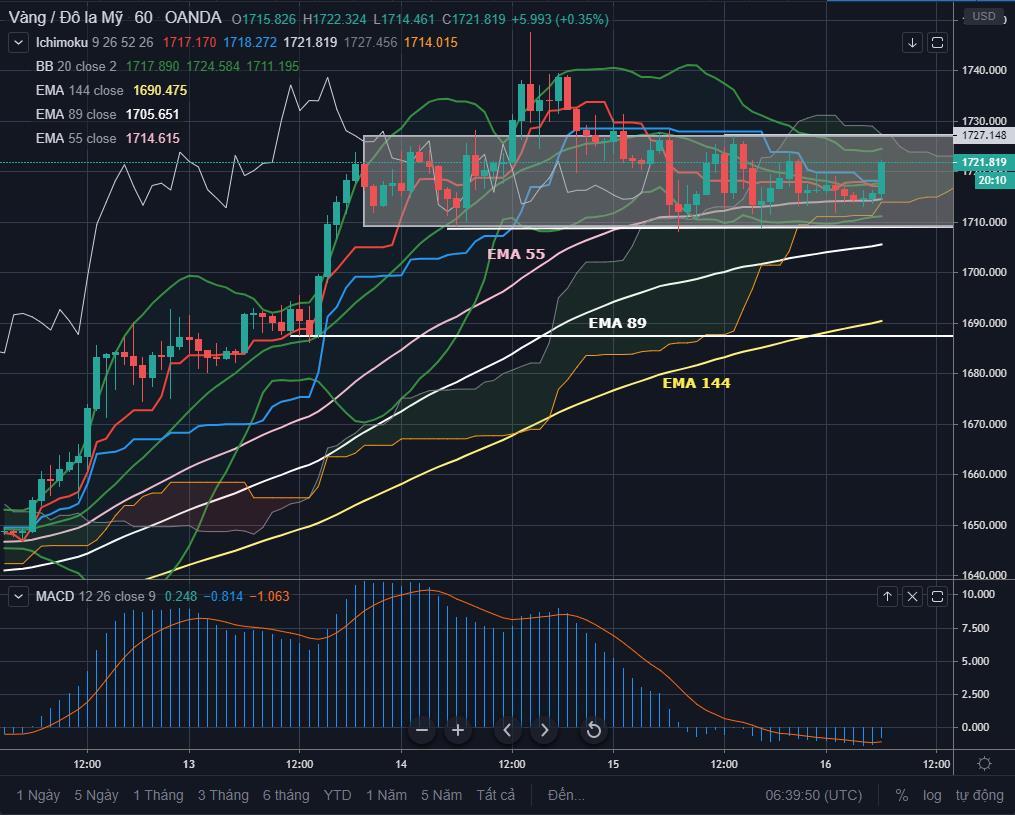Toggle percent scale % button
The image size is (1015, 815).
(x=902, y=795)
